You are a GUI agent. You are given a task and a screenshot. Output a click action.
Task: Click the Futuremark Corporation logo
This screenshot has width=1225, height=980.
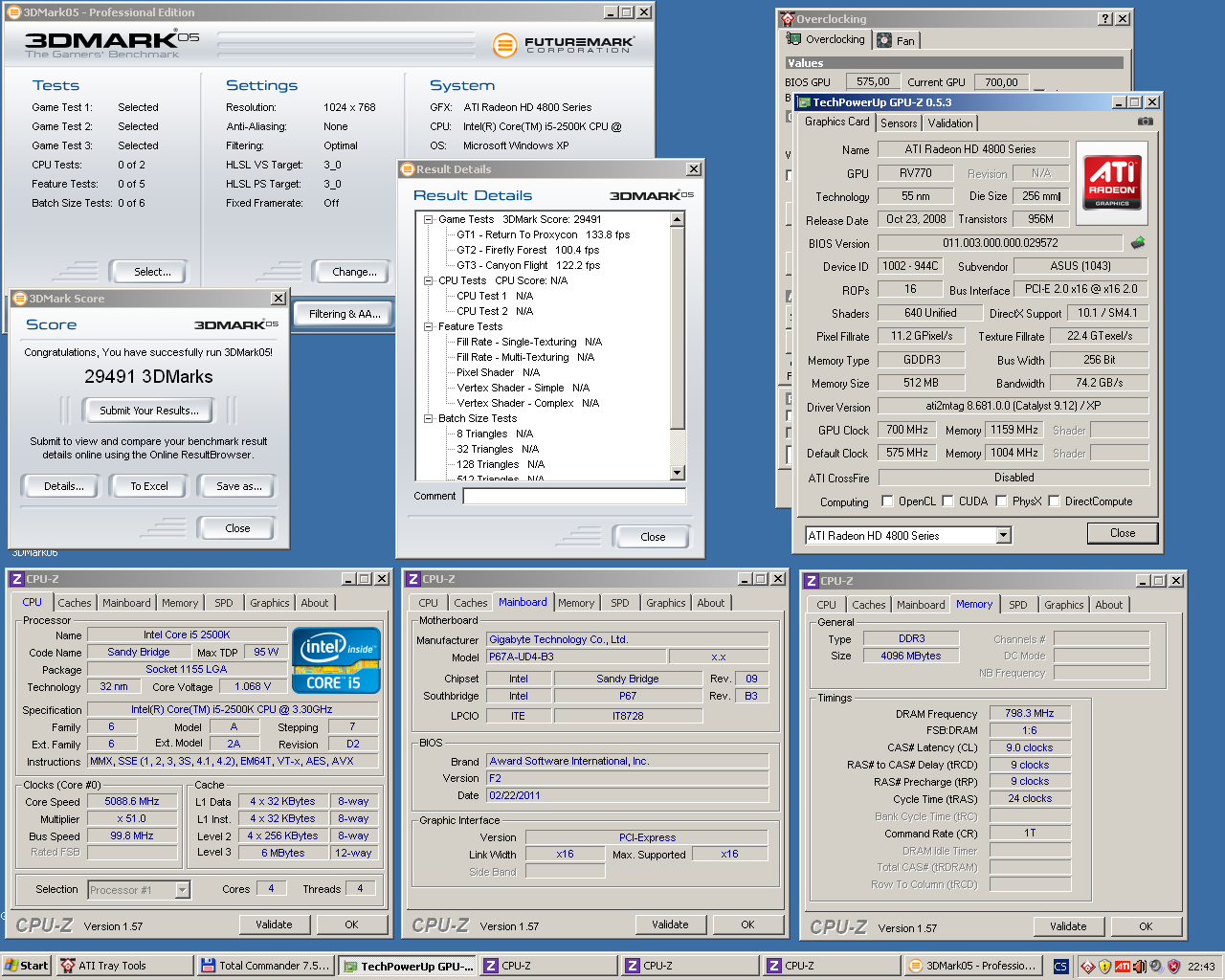pyautogui.click(x=563, y=45)
